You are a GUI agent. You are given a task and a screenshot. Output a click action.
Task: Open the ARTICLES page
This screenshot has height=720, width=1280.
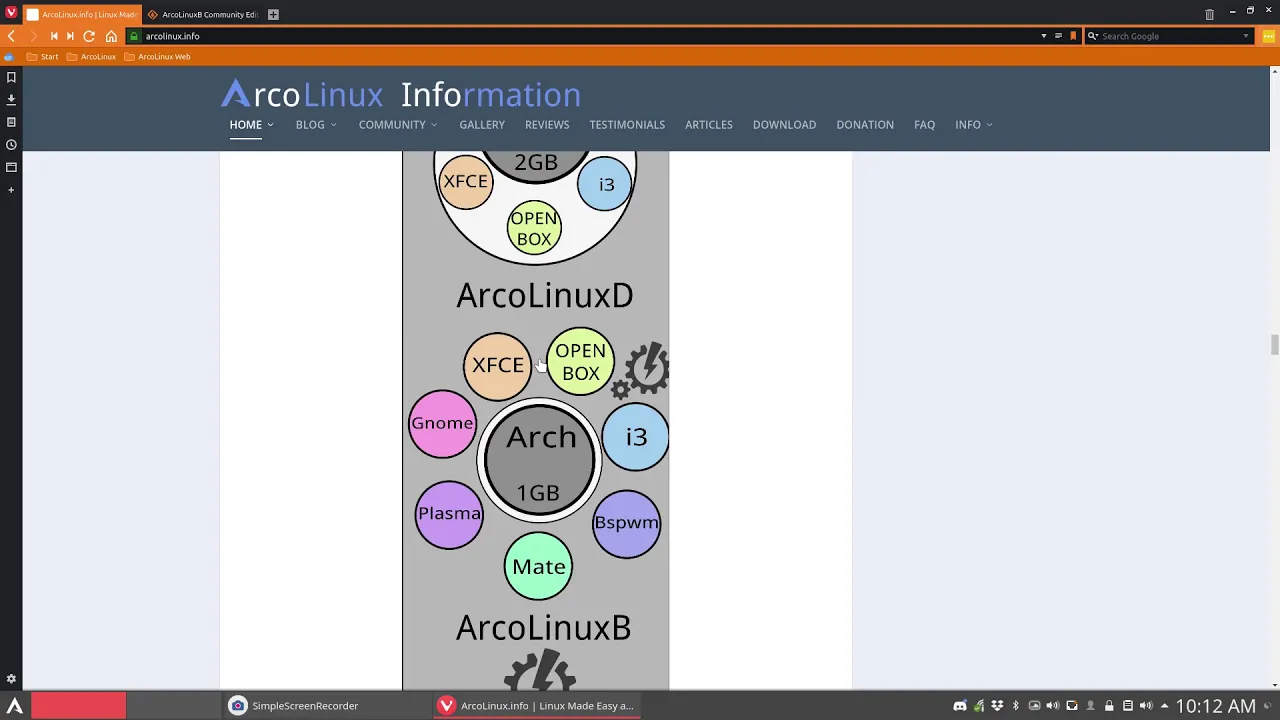click(x=709, y=125)
